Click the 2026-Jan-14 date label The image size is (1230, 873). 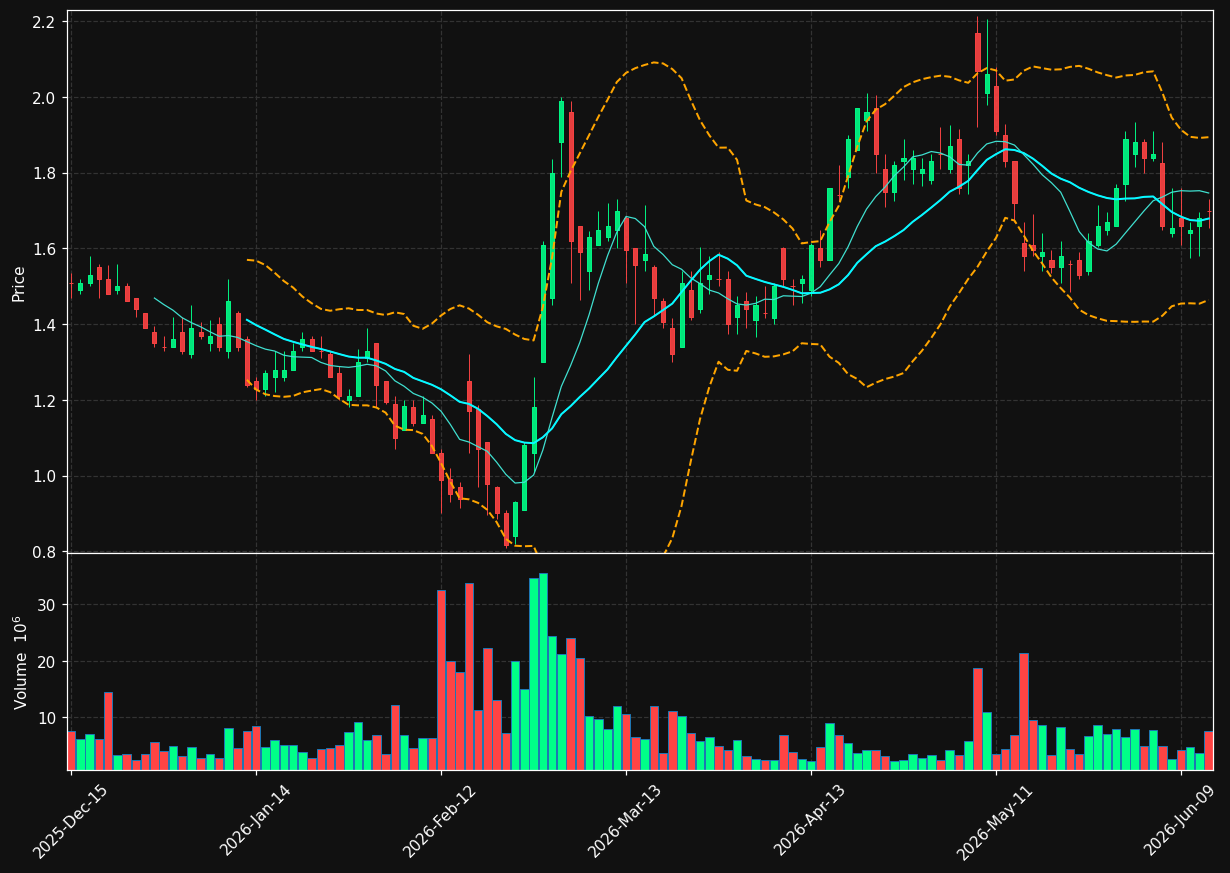coord(255,822)
